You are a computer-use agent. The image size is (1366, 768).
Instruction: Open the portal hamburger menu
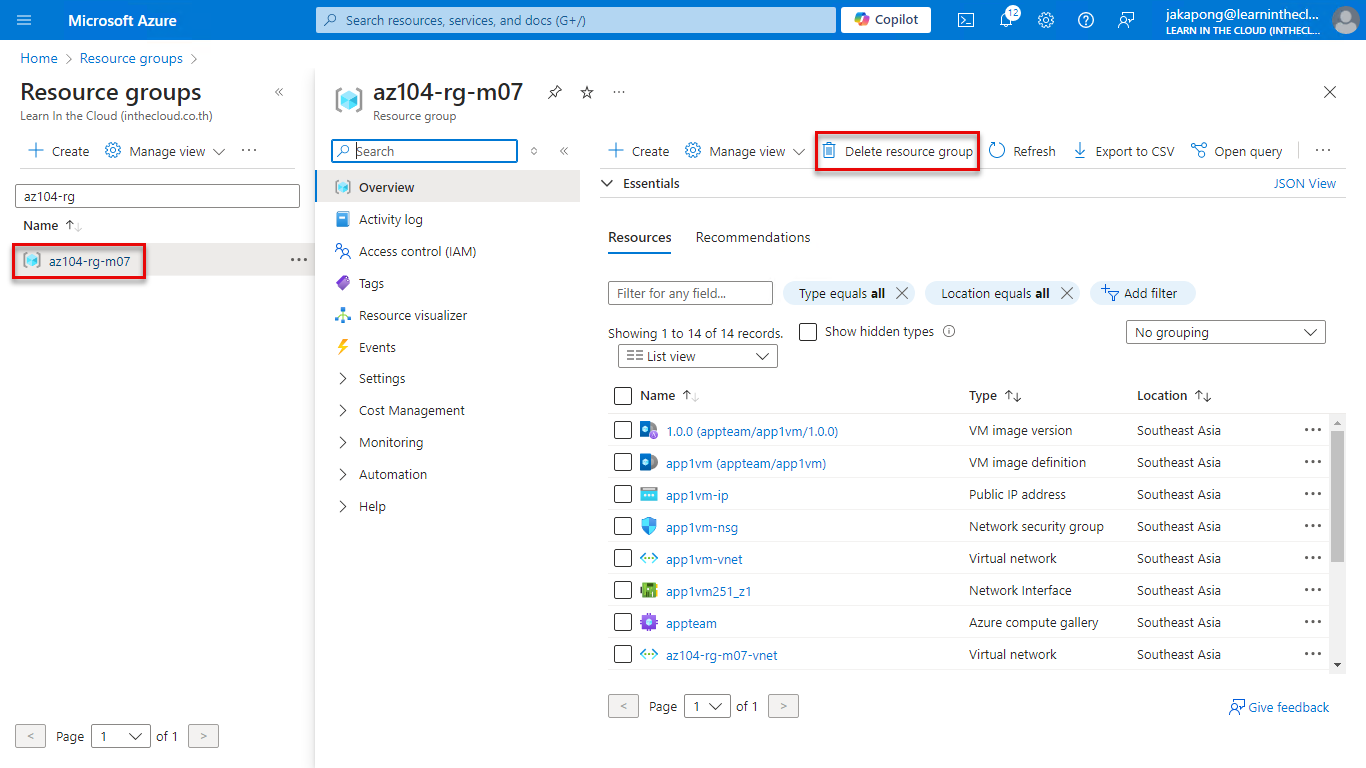pos(24,20)
